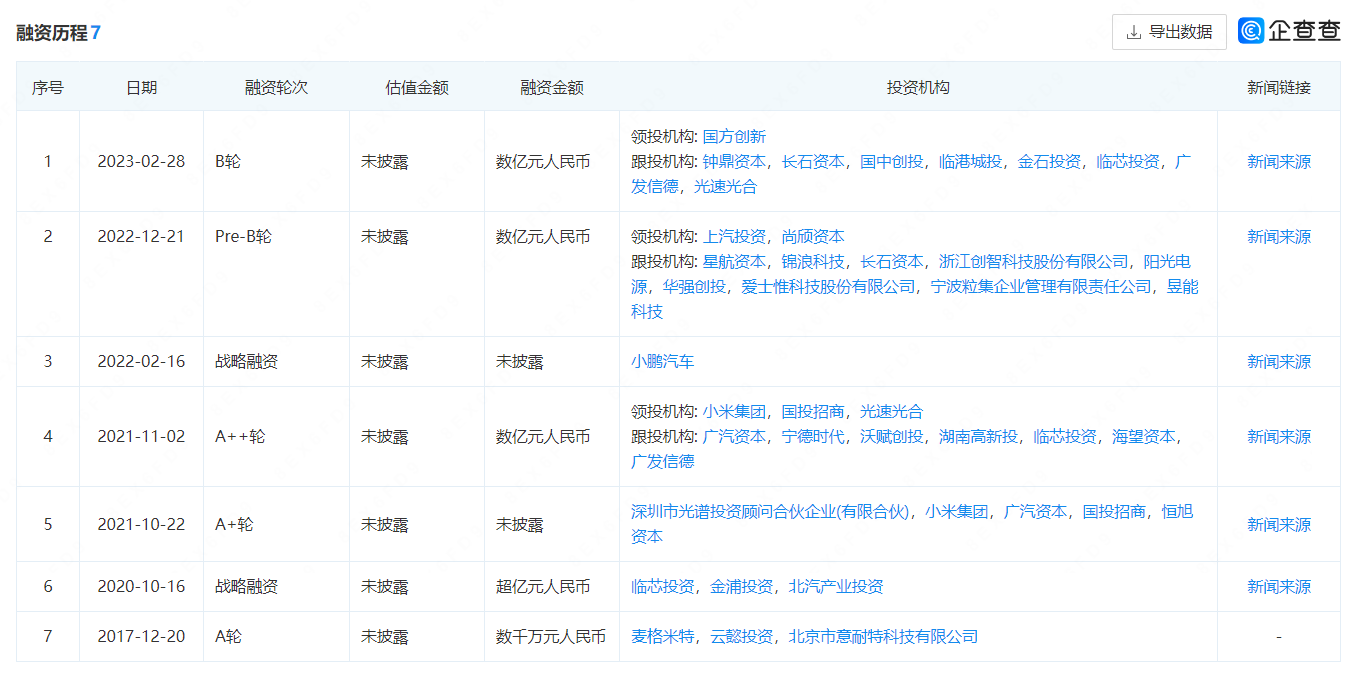1356x677 pixels.
Task: Click the 企查查 logo icon
Action: coord(1249,30)
